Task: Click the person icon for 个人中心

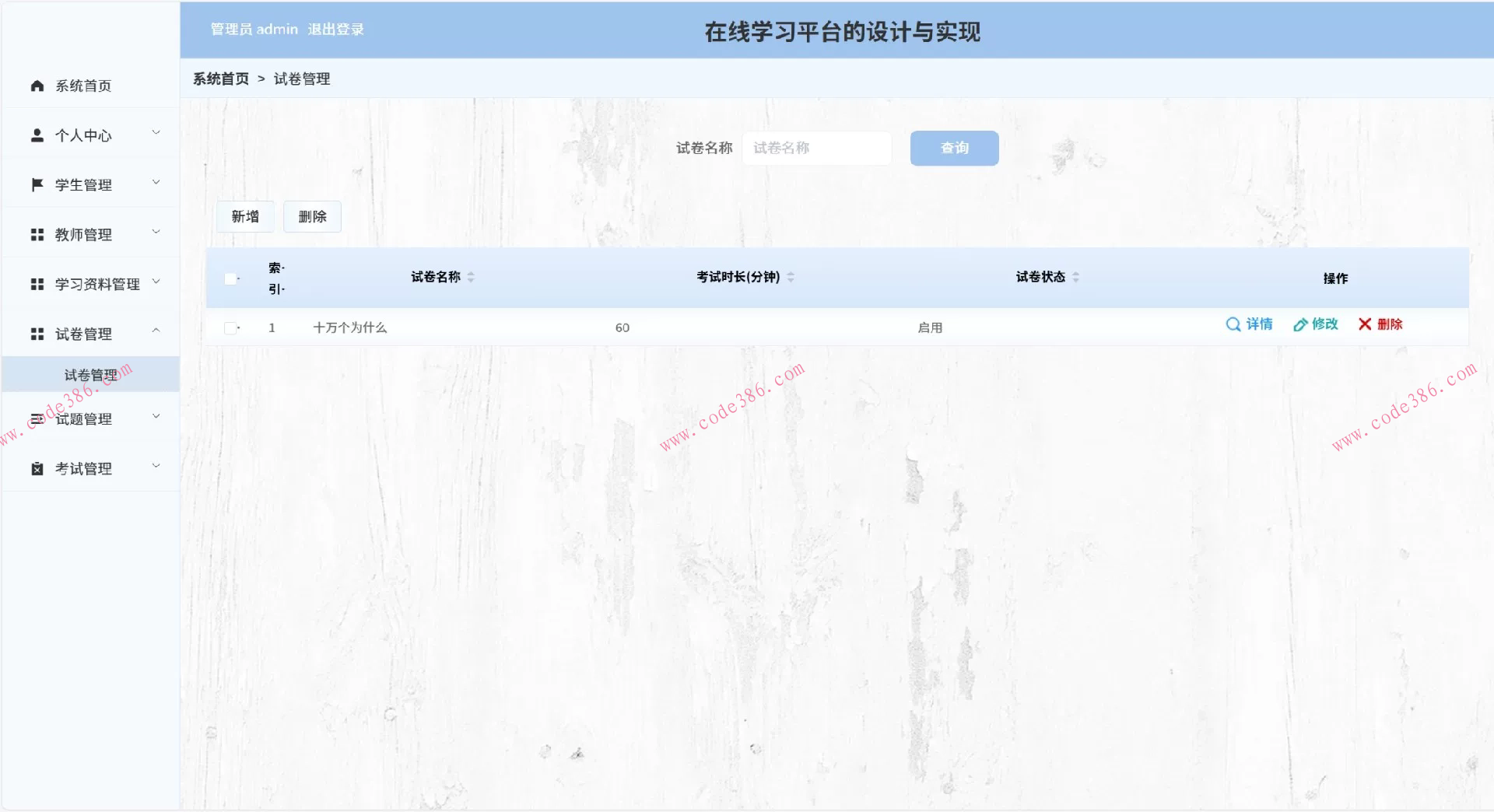Action: pyautogui.click(x=36, y=134)
